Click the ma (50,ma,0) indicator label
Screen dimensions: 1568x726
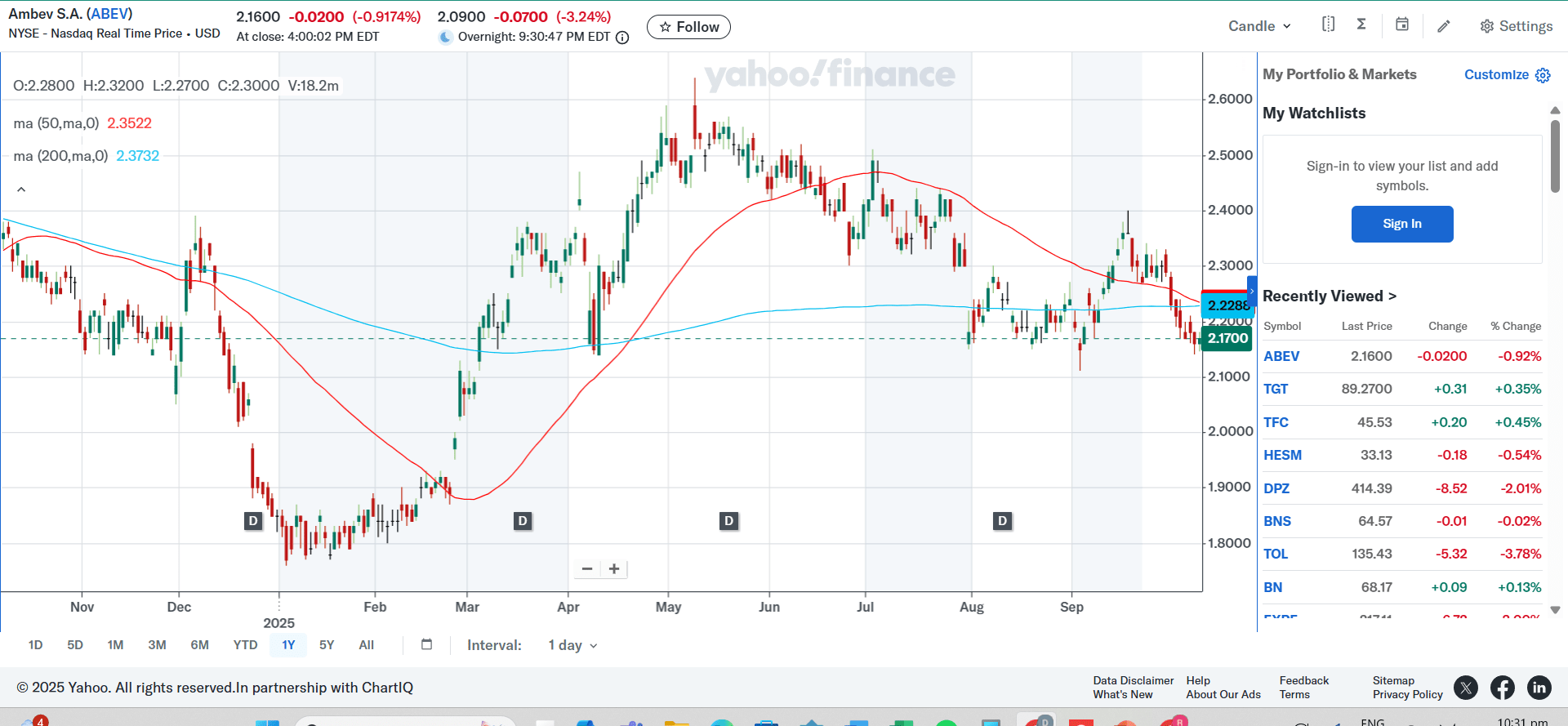tap(56, 123)
